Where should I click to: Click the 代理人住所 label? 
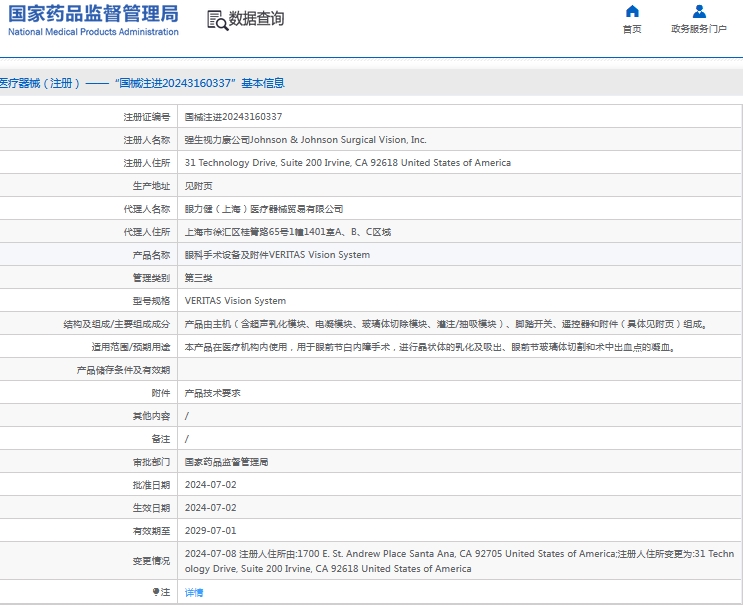(x=147, y=232)
